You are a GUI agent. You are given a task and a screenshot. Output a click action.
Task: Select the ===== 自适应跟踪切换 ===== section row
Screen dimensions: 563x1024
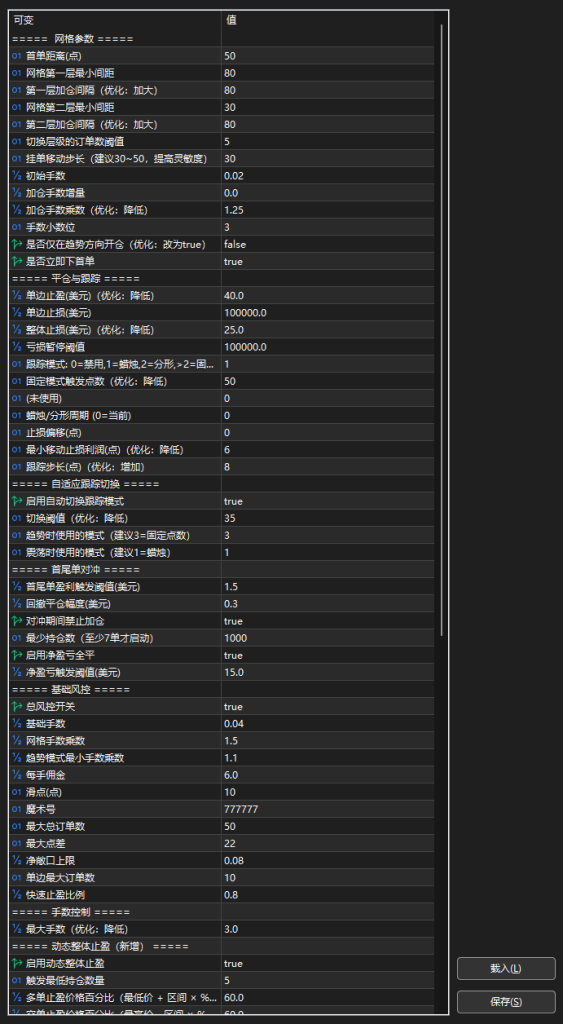[221, 484]
